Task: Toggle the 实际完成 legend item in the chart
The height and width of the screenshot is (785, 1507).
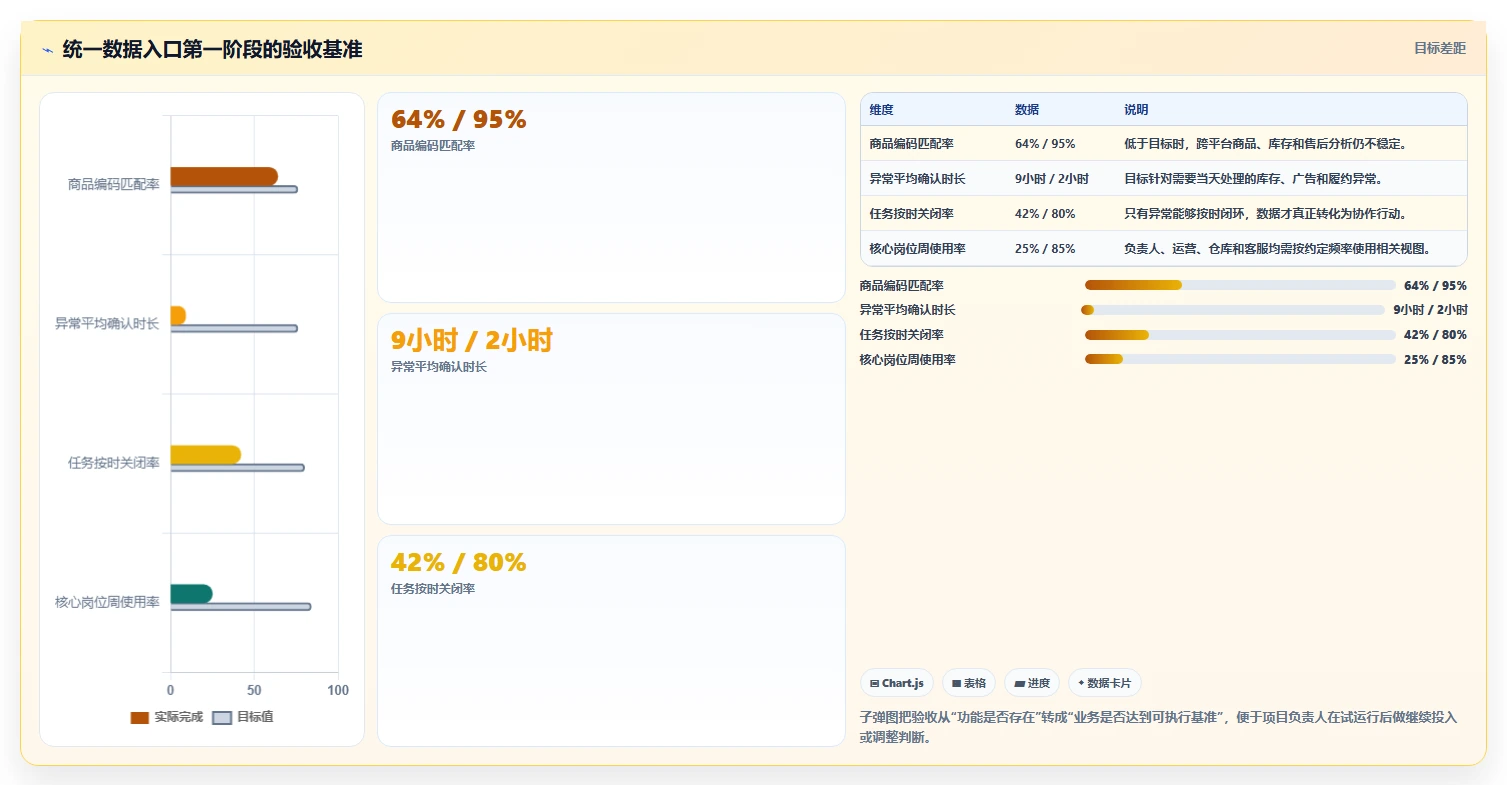Action: [x=167, y=718]
